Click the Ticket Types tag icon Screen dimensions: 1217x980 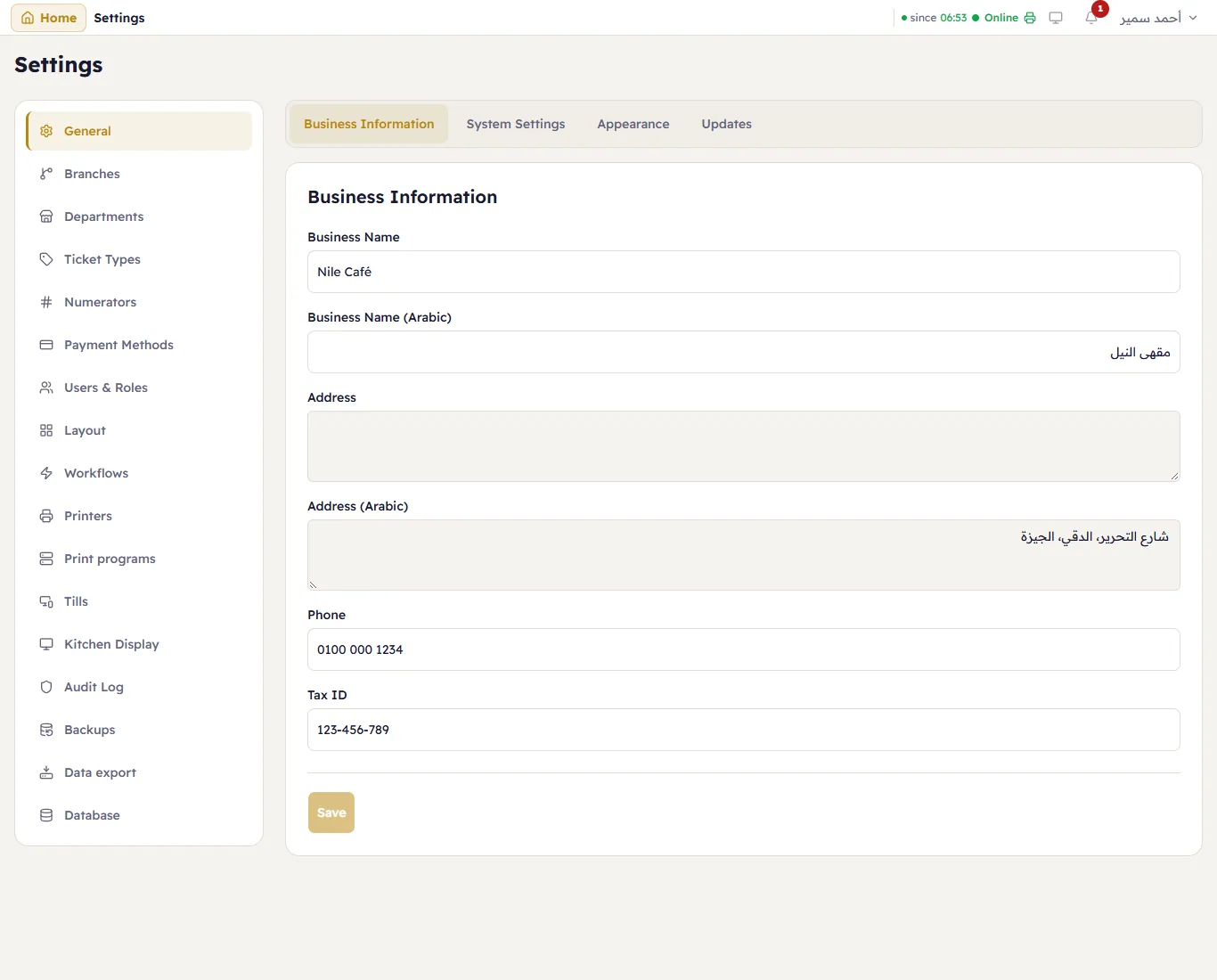tap(46, 259)
